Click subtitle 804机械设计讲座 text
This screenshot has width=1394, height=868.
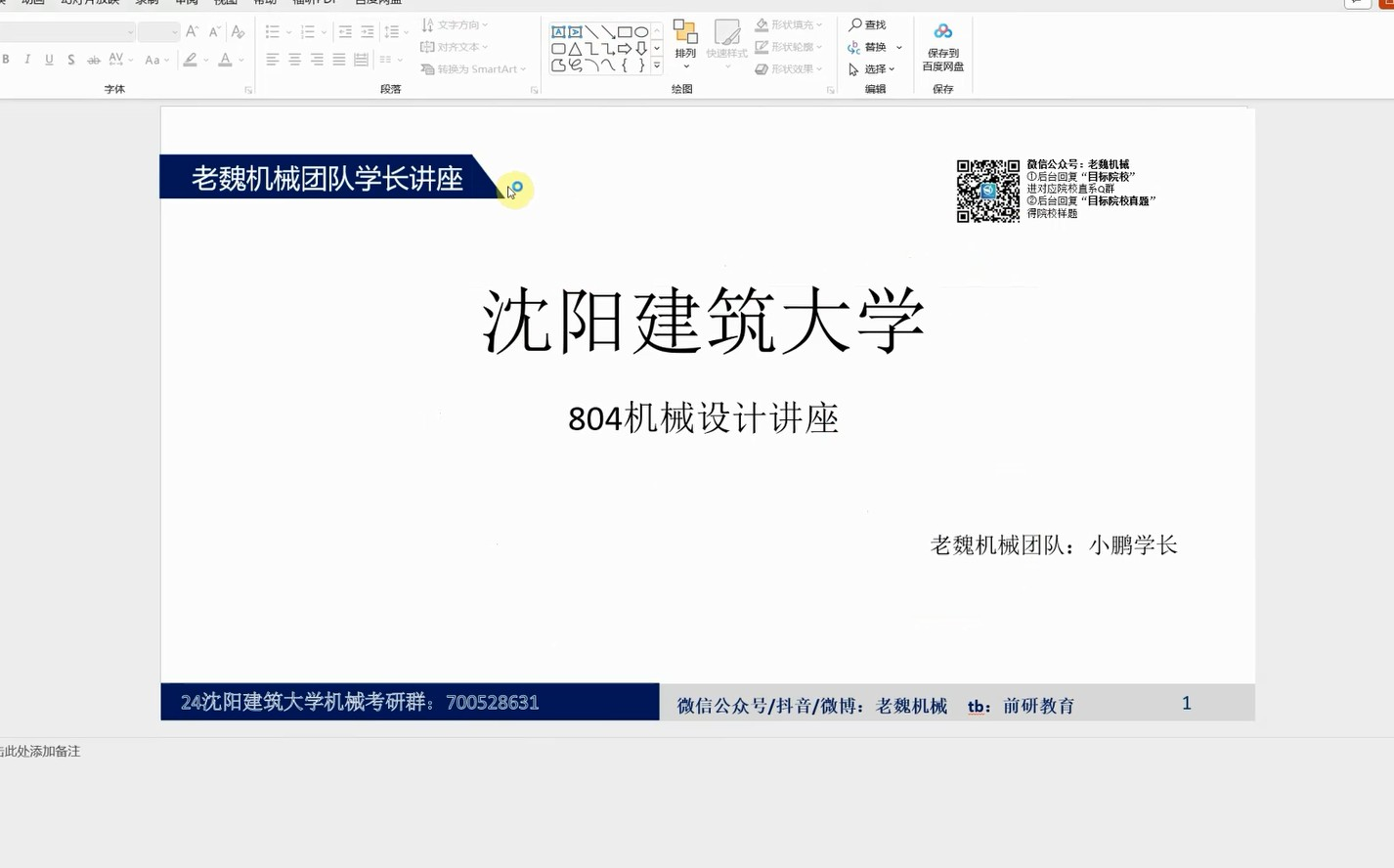tap(704, 418)
